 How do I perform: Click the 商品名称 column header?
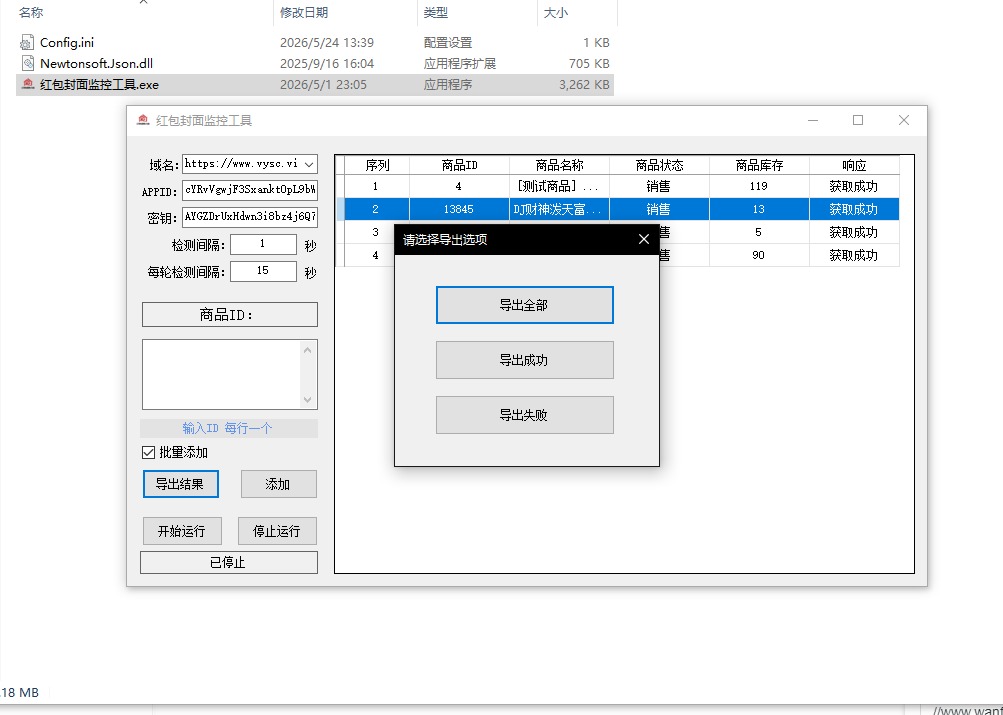click(559, 165)
